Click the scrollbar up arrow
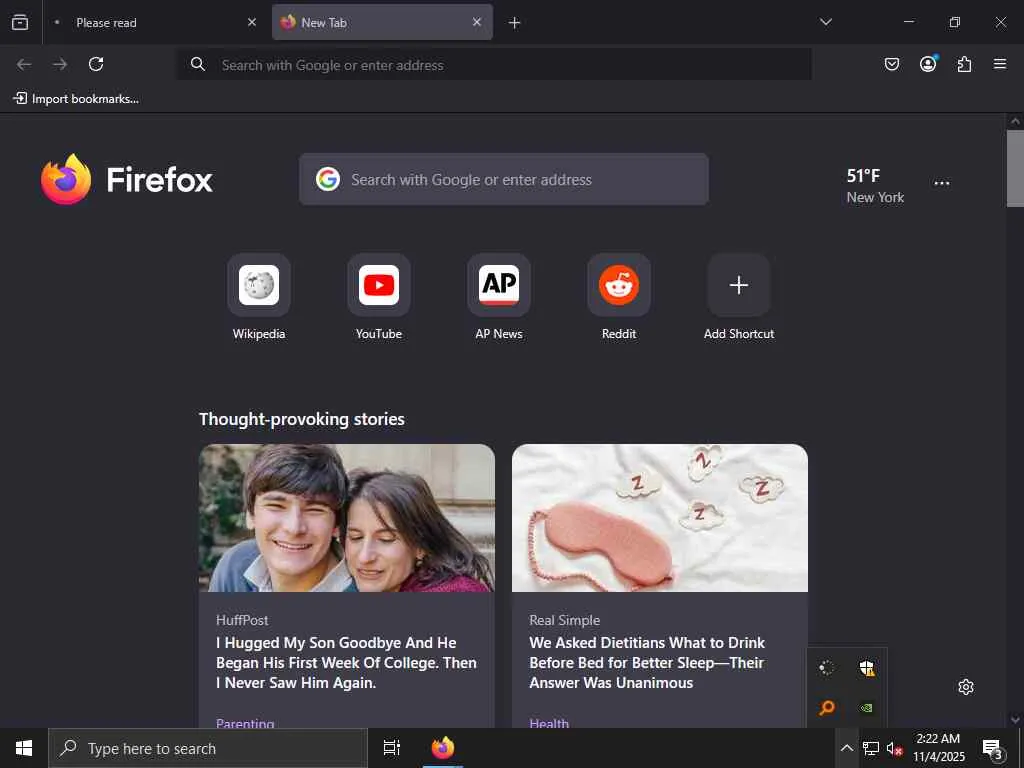Image resolution: width=1024 pixels, height=768 pixels. (1015, 121)
